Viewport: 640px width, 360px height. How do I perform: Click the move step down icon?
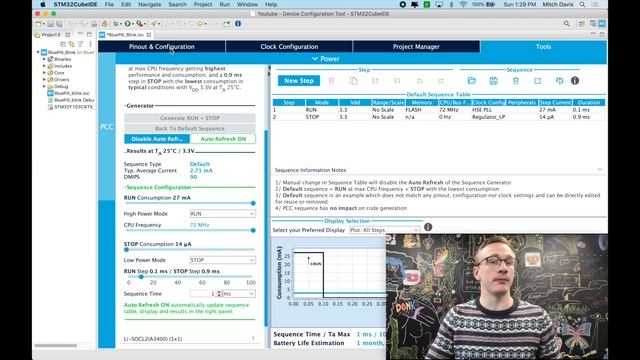[397, 81]
